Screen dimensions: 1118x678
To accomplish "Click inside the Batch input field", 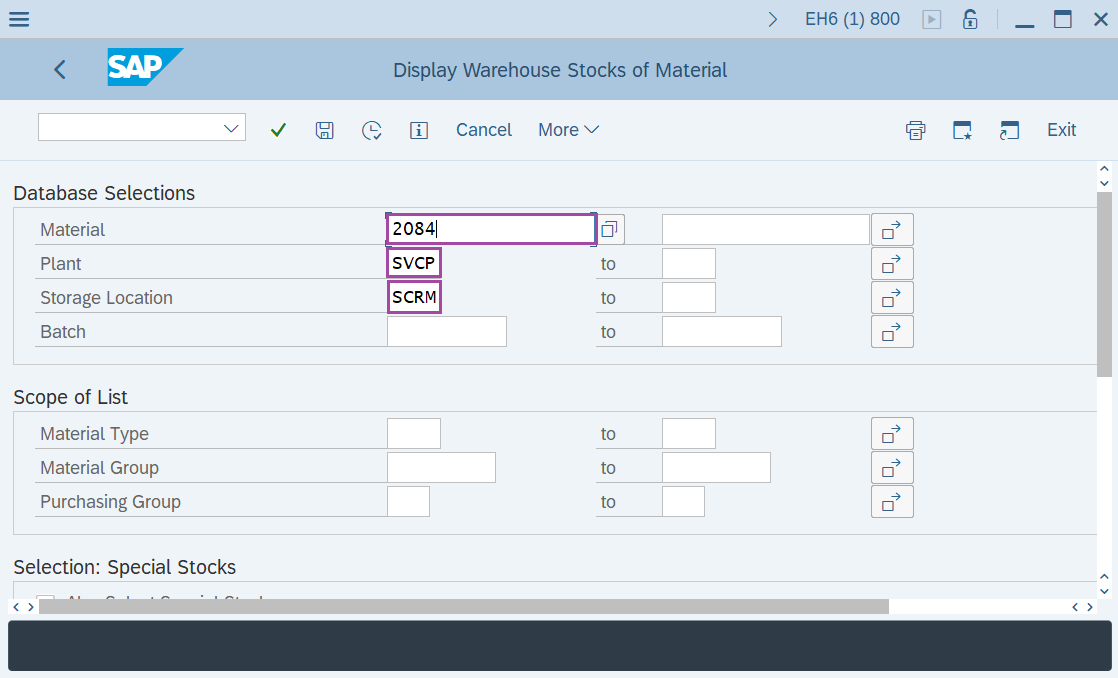I will point(446,331).
